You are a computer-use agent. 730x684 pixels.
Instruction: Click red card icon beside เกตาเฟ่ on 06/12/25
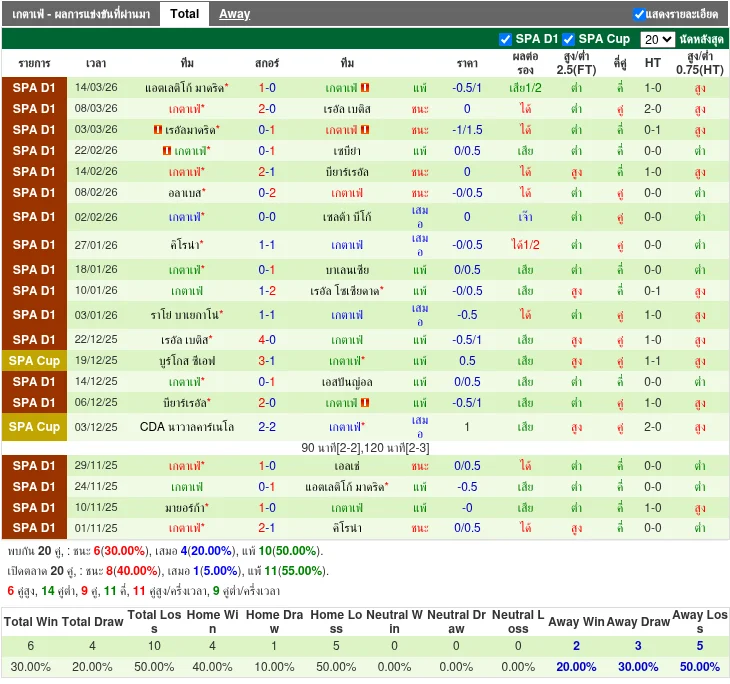[x=365, y=403]
